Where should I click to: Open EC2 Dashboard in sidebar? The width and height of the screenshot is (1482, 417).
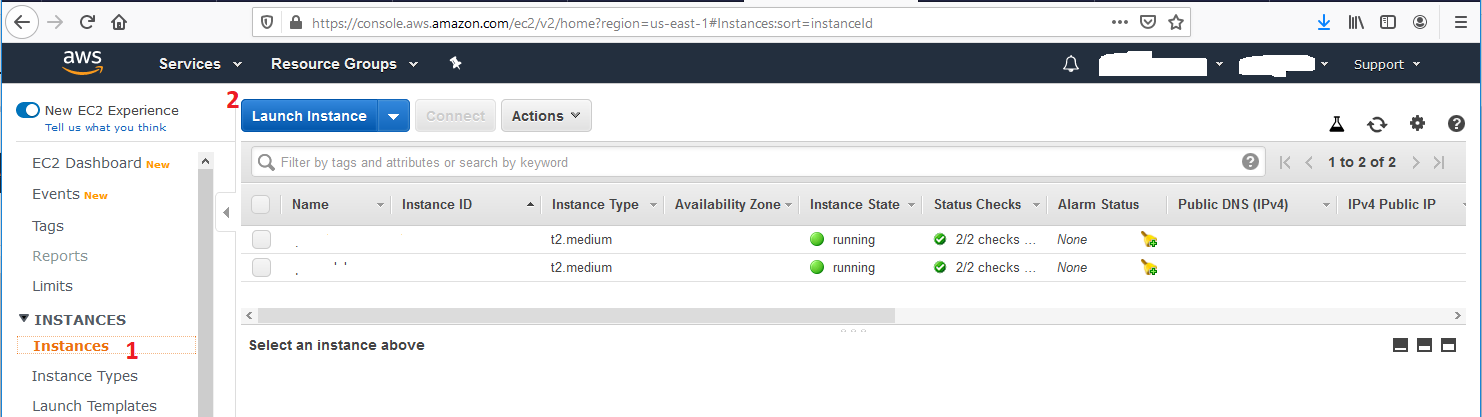86,163
